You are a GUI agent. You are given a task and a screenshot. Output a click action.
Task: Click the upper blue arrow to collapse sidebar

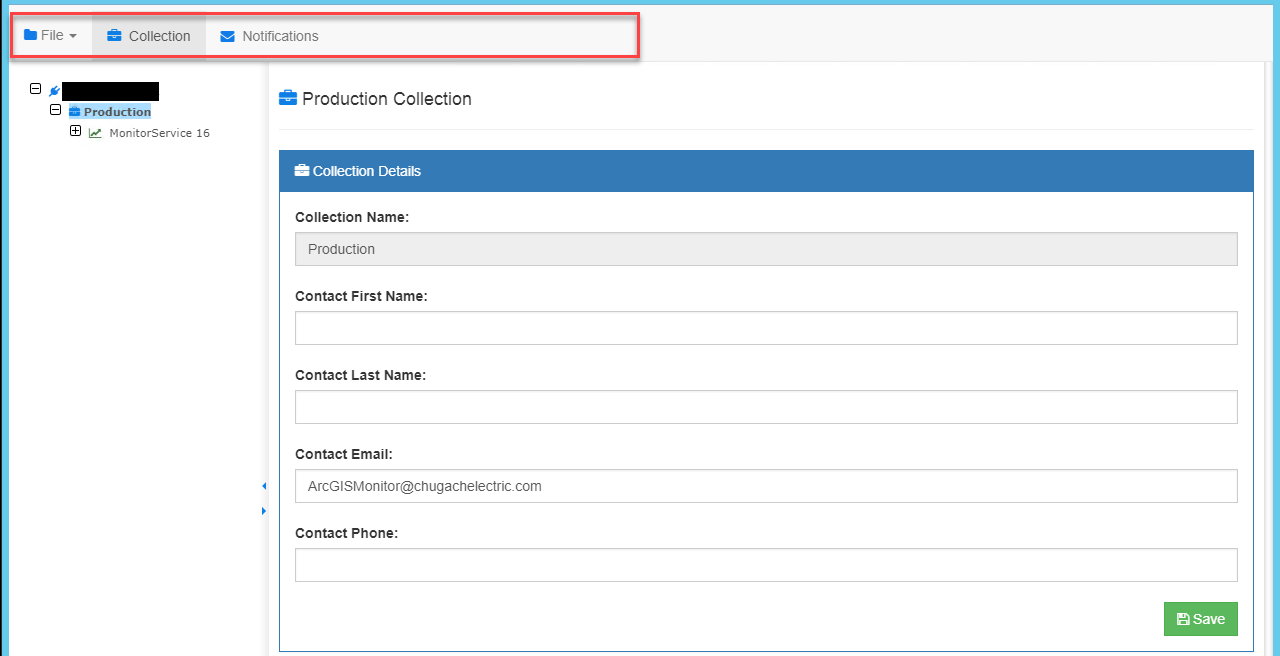click(263, 485)
